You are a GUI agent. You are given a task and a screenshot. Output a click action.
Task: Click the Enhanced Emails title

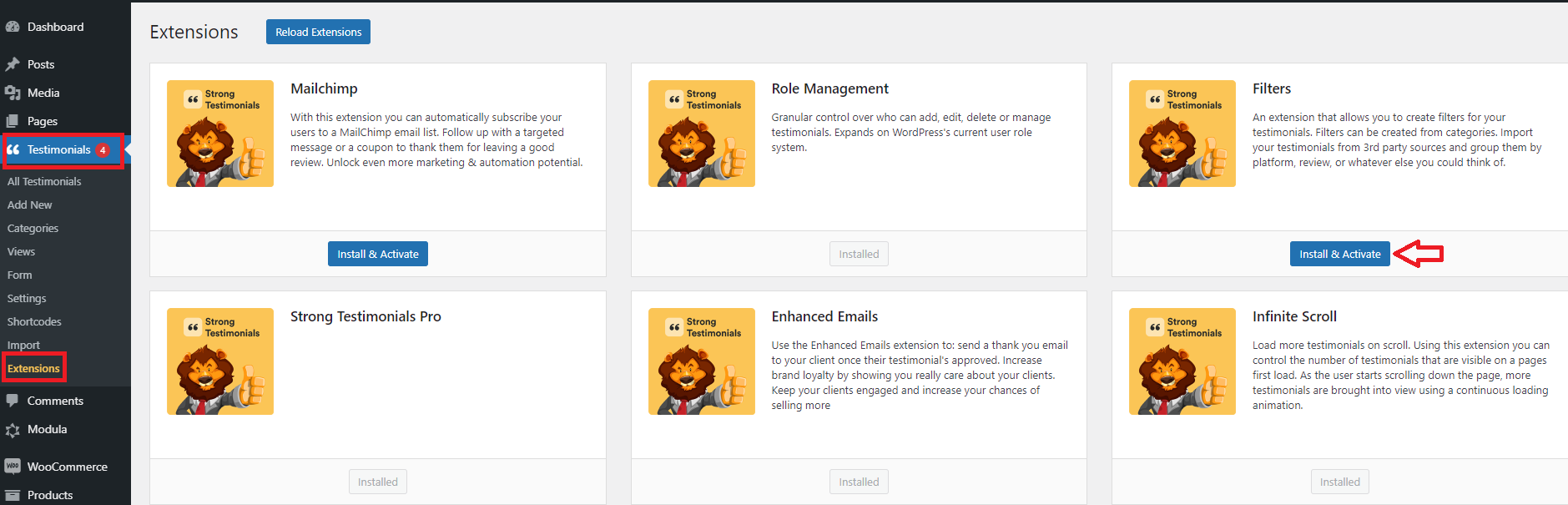coord(824,316)
